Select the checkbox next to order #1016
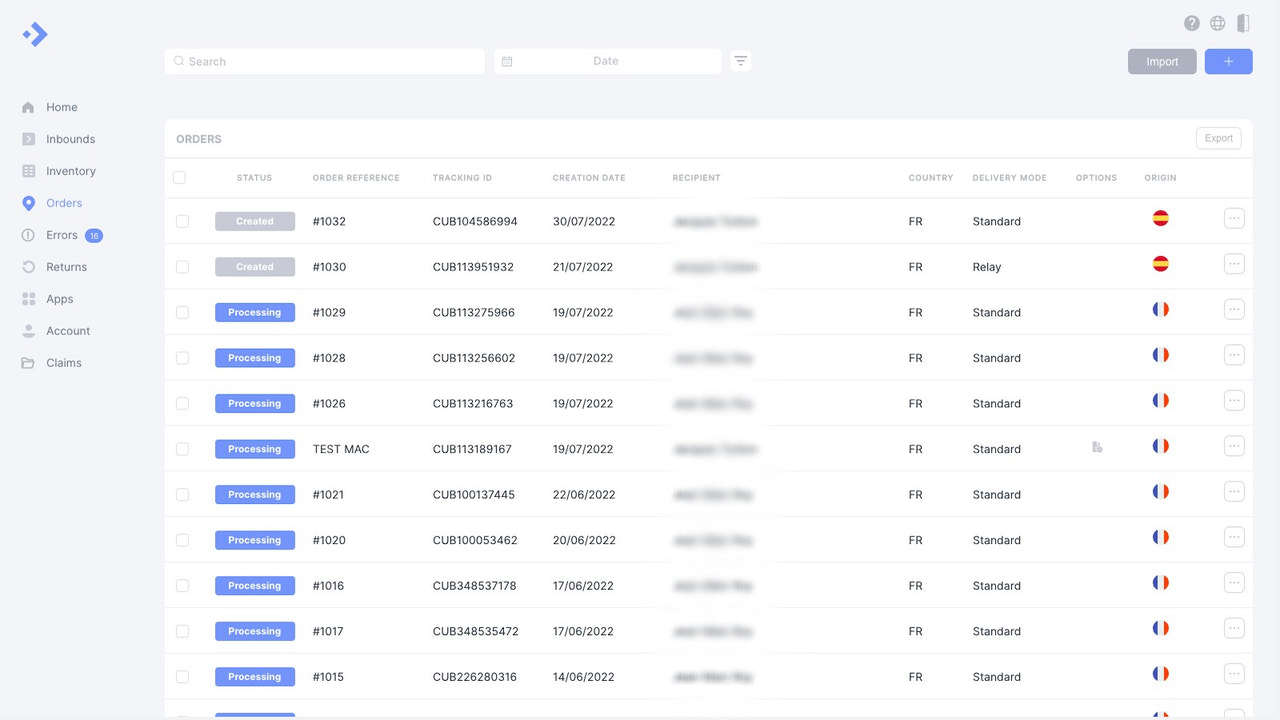The width and height of the screenshot is (1280, 720). pos(183,585)
